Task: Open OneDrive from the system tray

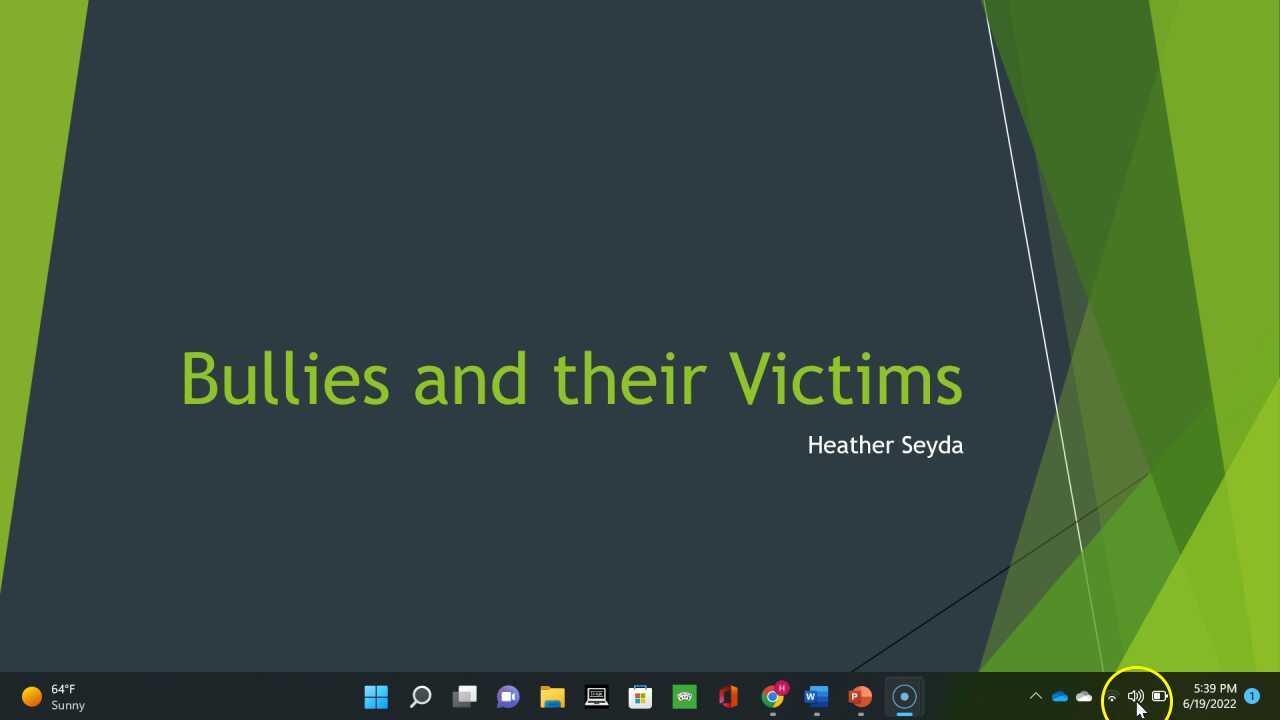Action: (x=1060, y=696)
